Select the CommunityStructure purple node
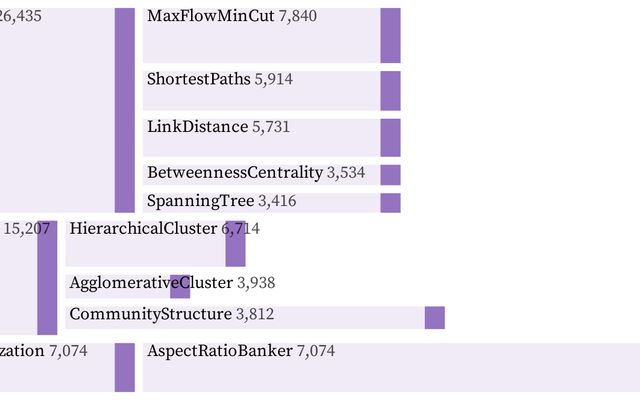 [435, 318]
